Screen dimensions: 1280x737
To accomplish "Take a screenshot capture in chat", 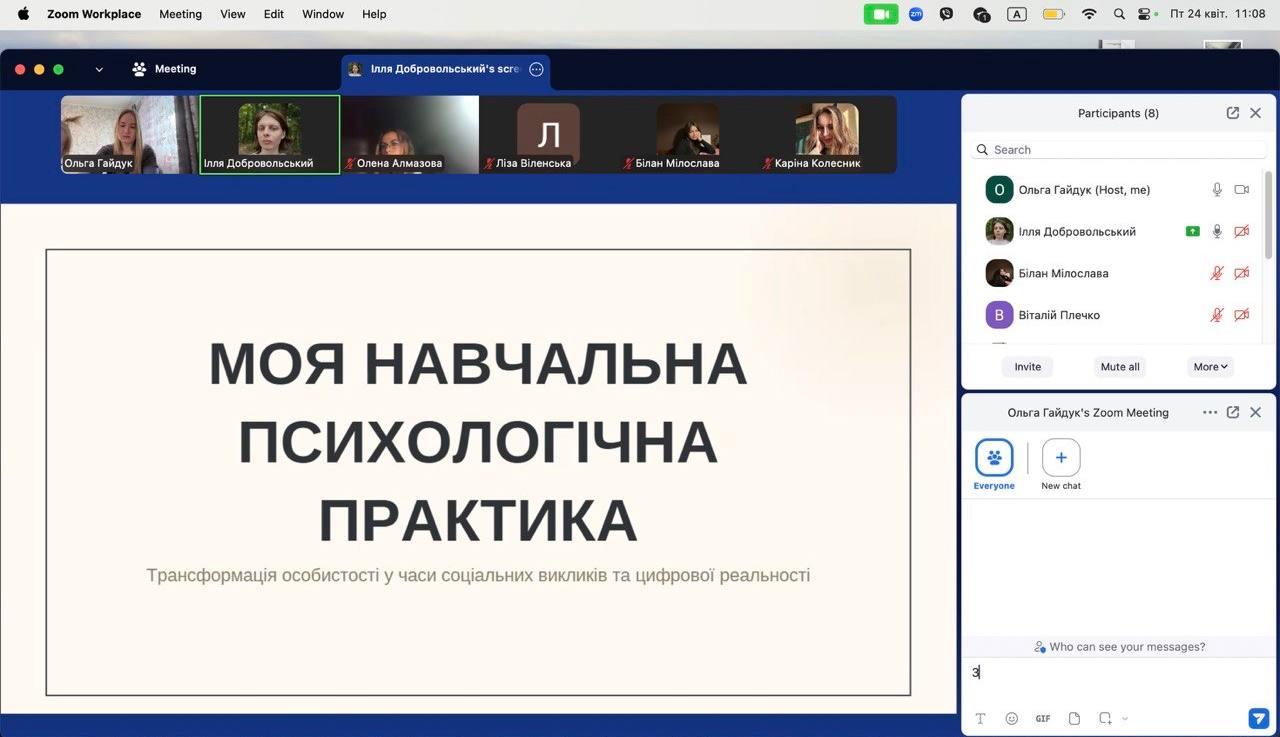I will tap(1105, 718).
